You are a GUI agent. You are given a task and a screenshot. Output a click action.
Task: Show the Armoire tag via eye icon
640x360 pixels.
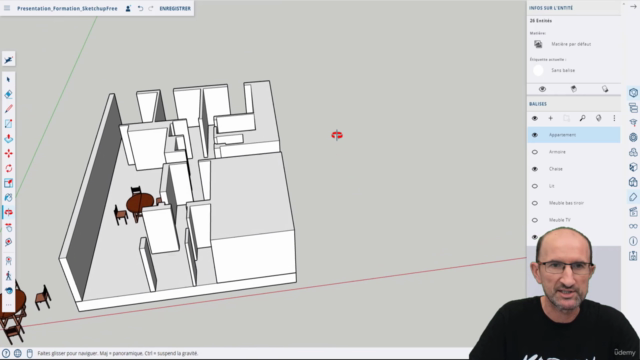[x=535, y=152]
